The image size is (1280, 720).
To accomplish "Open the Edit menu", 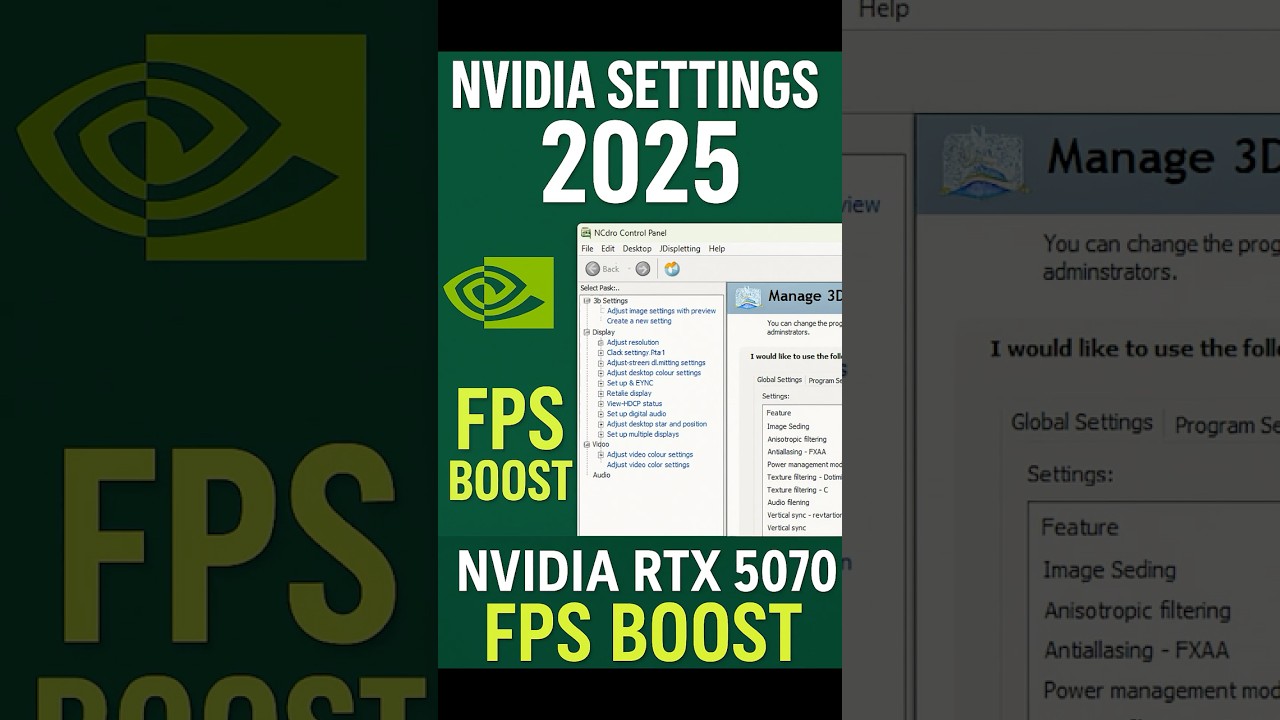I will point(608,249).
